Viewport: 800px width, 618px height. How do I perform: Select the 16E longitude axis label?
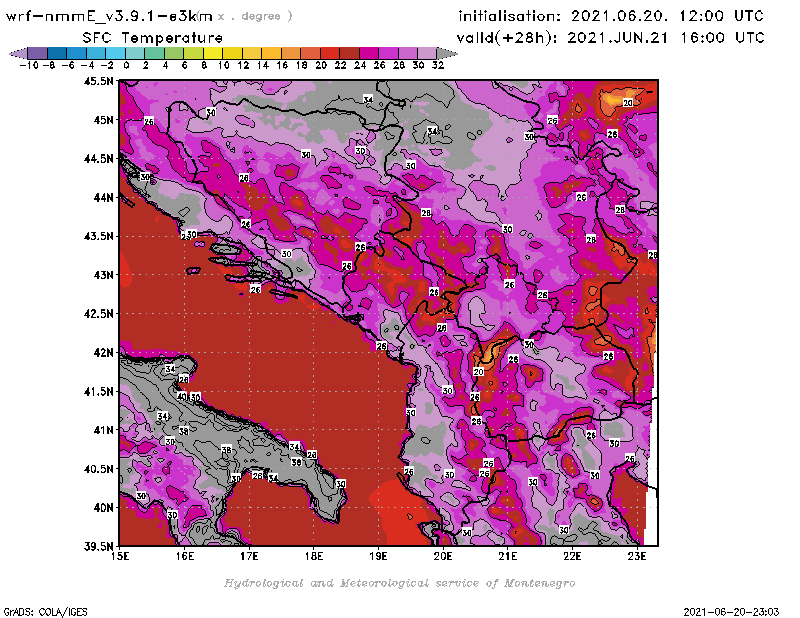coord(185,556)
